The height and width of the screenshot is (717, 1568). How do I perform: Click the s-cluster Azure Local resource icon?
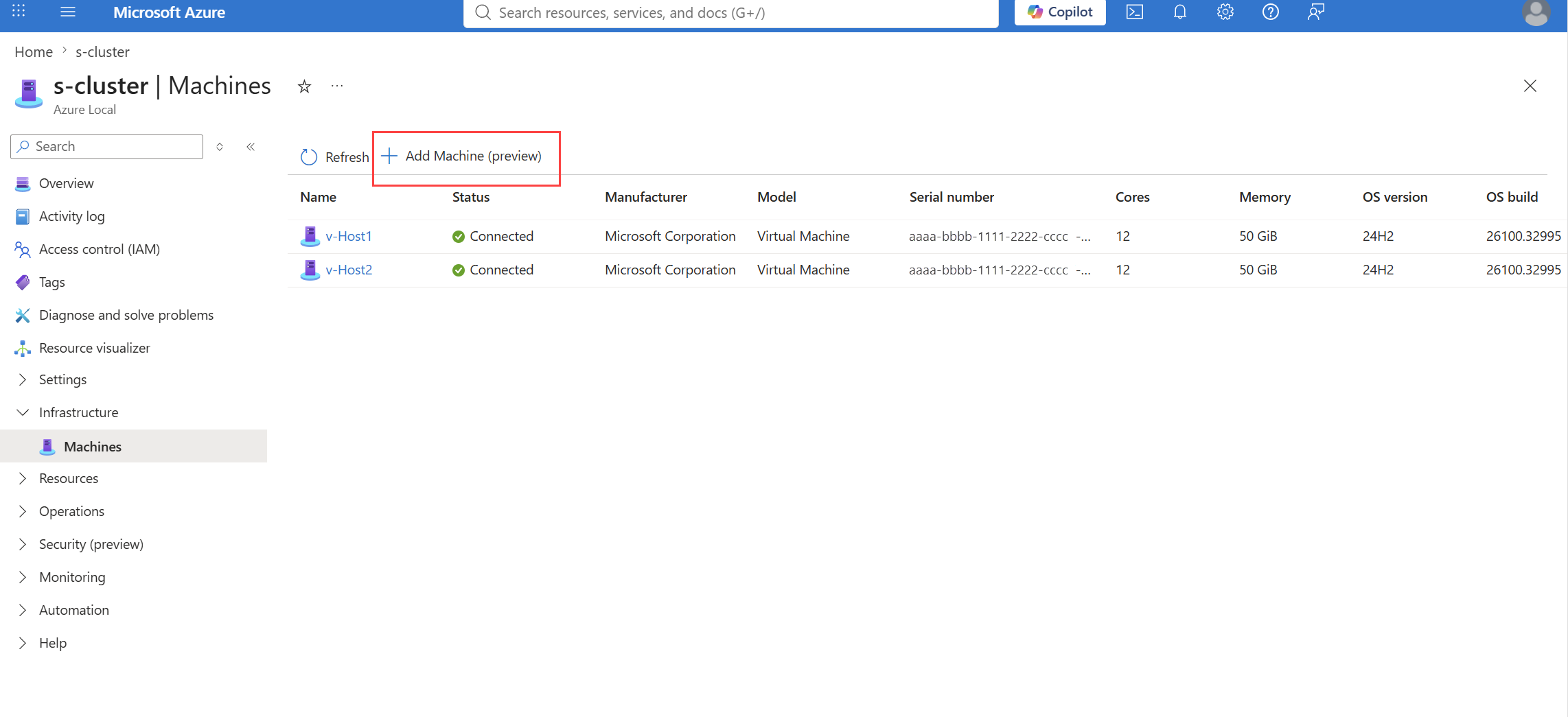(x=29, y=94)
